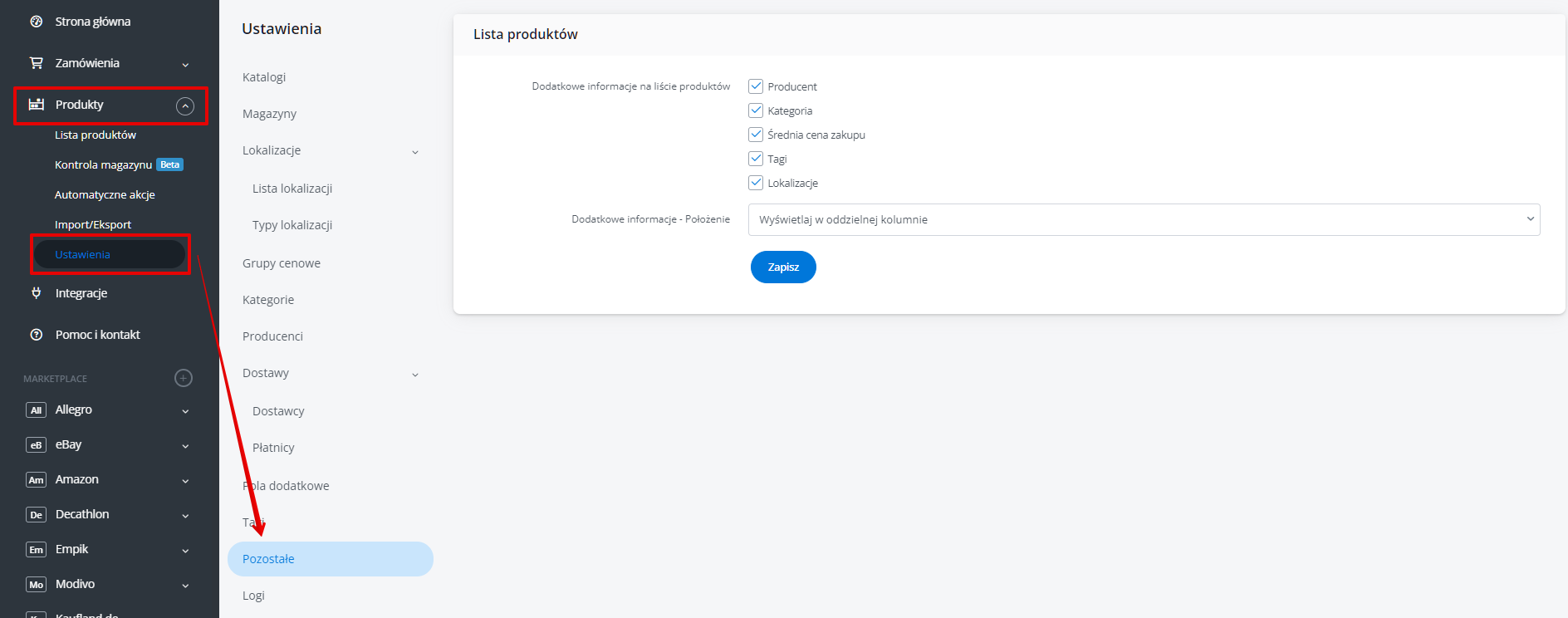Collapse the Produkty menu chevron
The width and height of the screenshot is (1568, 618).
click(x=185, y=105)
